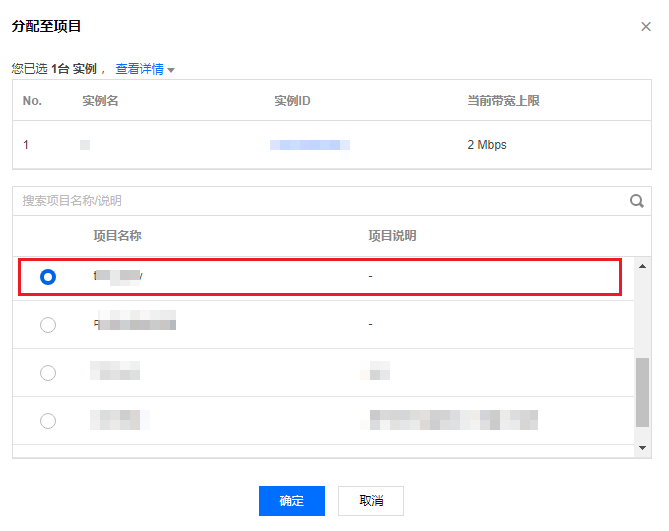Select the third project radio button

(48, 373)
